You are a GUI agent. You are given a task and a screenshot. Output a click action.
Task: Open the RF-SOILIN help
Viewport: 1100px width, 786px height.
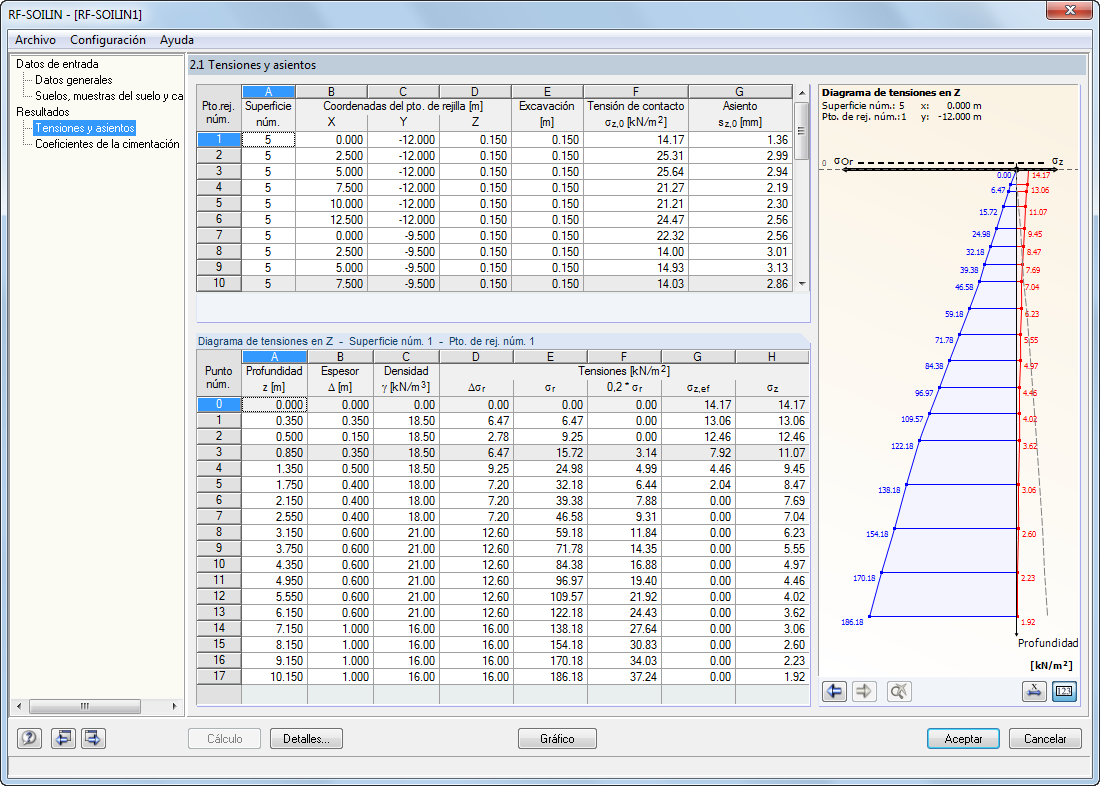pos(30,740)
